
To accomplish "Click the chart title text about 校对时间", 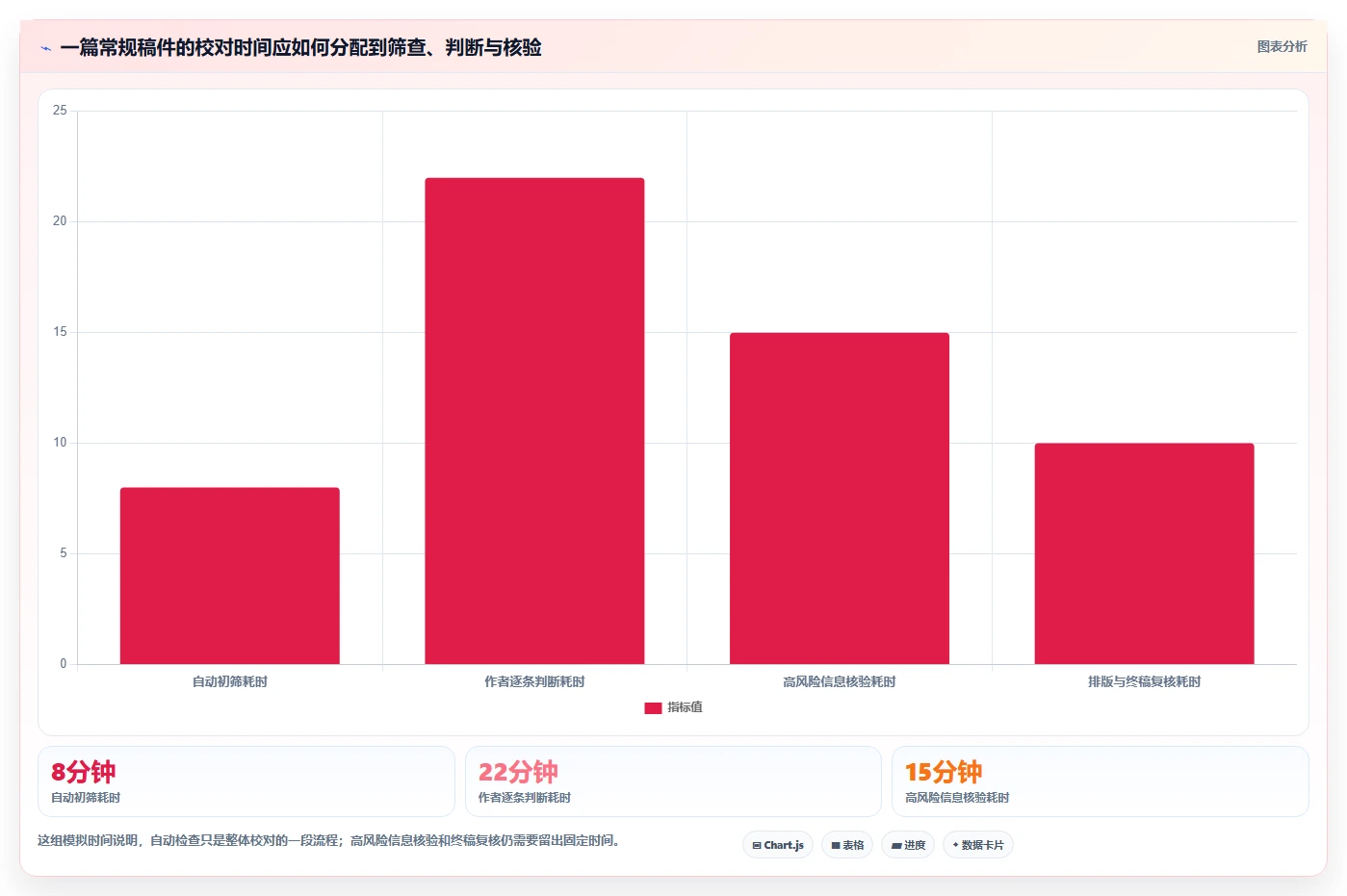I will tap(300, 47).
